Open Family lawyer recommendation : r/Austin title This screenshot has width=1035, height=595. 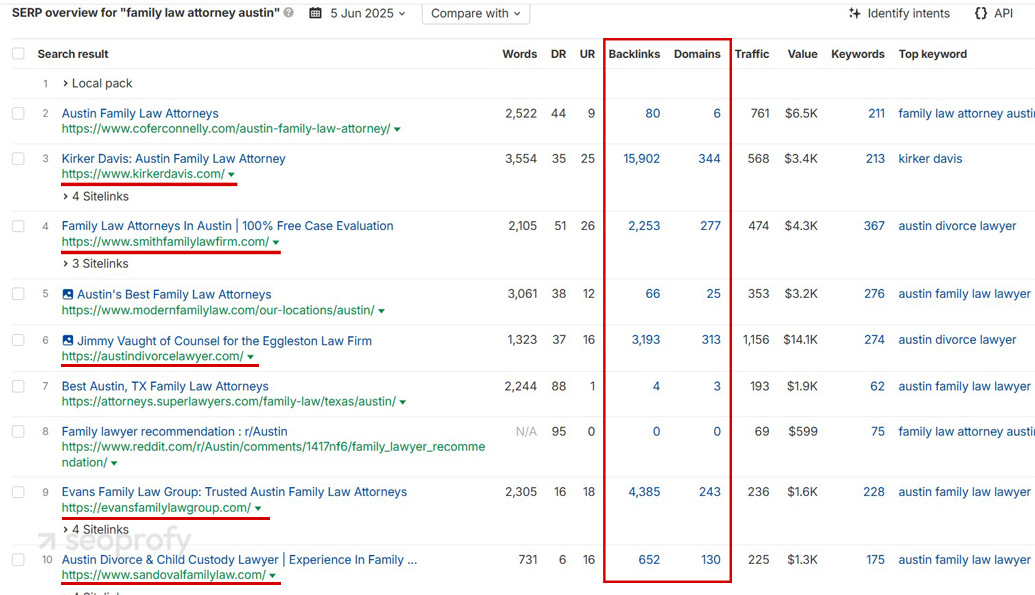[x=174, y=431]
